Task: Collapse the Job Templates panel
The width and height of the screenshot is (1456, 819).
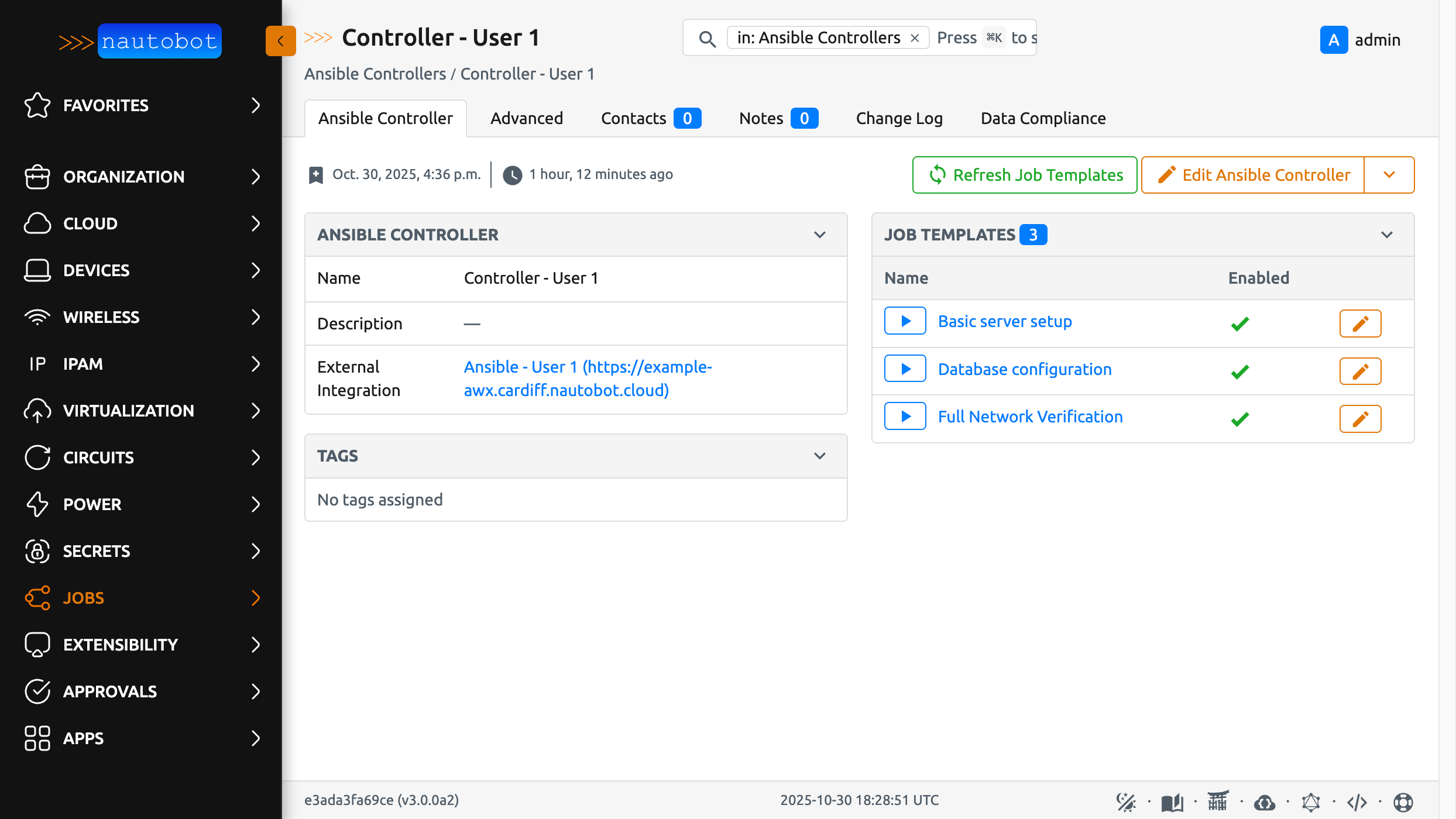Action: coord(1386,235)
